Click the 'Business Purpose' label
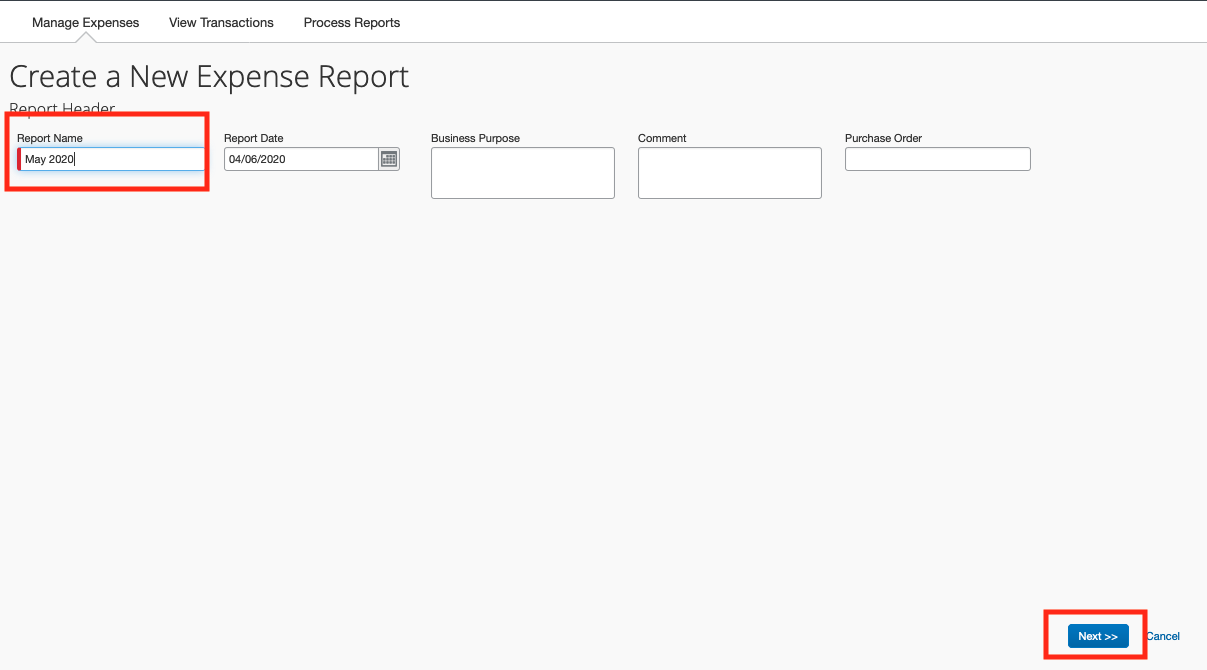Image resolution: width=1207 pixels, height=670 pixels. click(x=475, y=138)
